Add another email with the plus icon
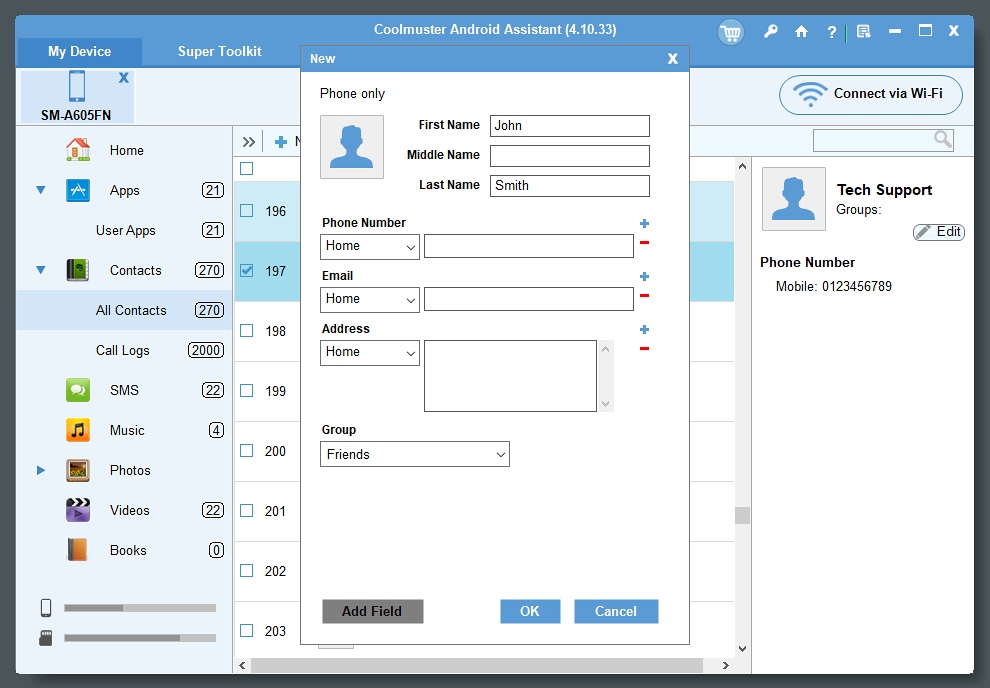 (x=644, y=276)
